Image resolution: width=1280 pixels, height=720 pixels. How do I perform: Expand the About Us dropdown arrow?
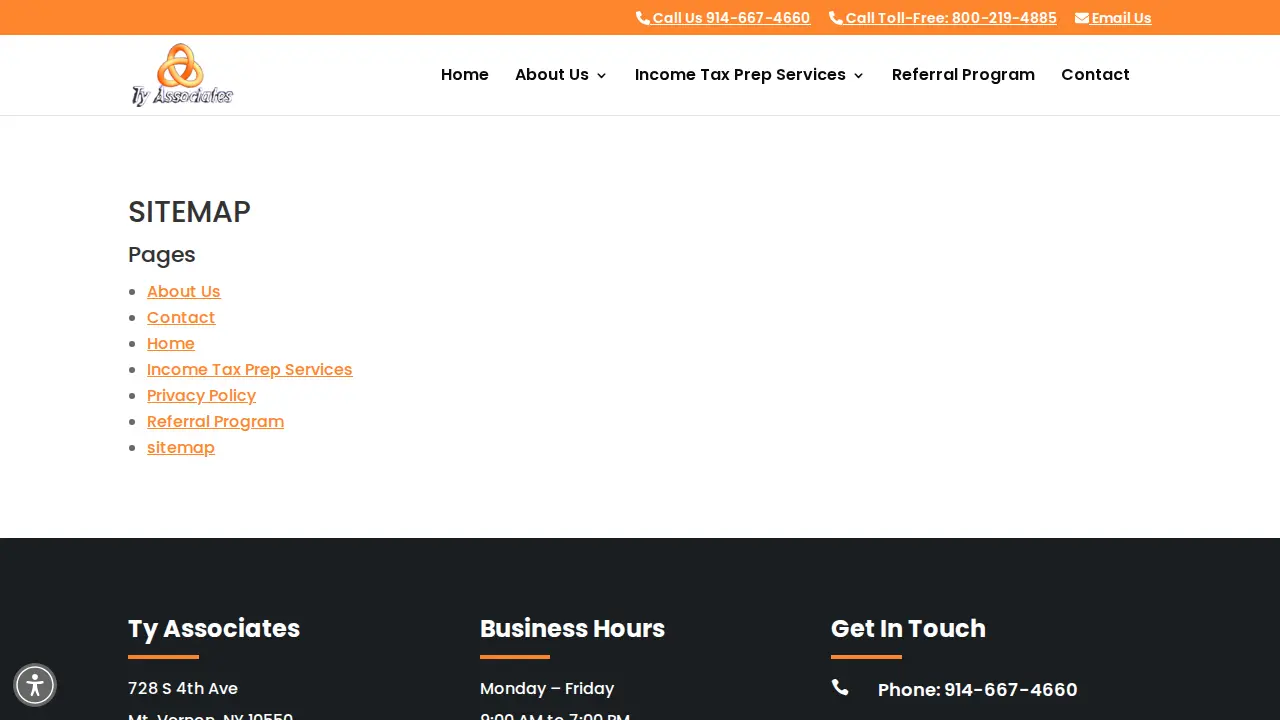(601, 76)
